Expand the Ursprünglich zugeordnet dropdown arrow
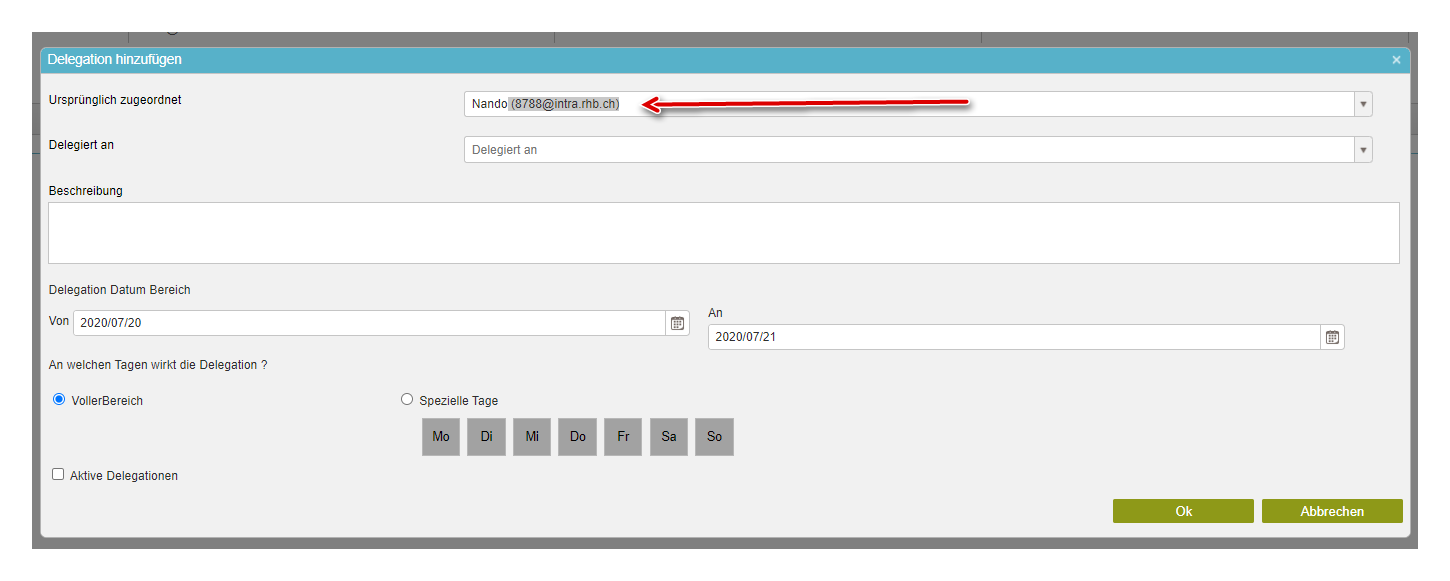Screen dimensions: 1450x581 click(x=1362, y=104)
